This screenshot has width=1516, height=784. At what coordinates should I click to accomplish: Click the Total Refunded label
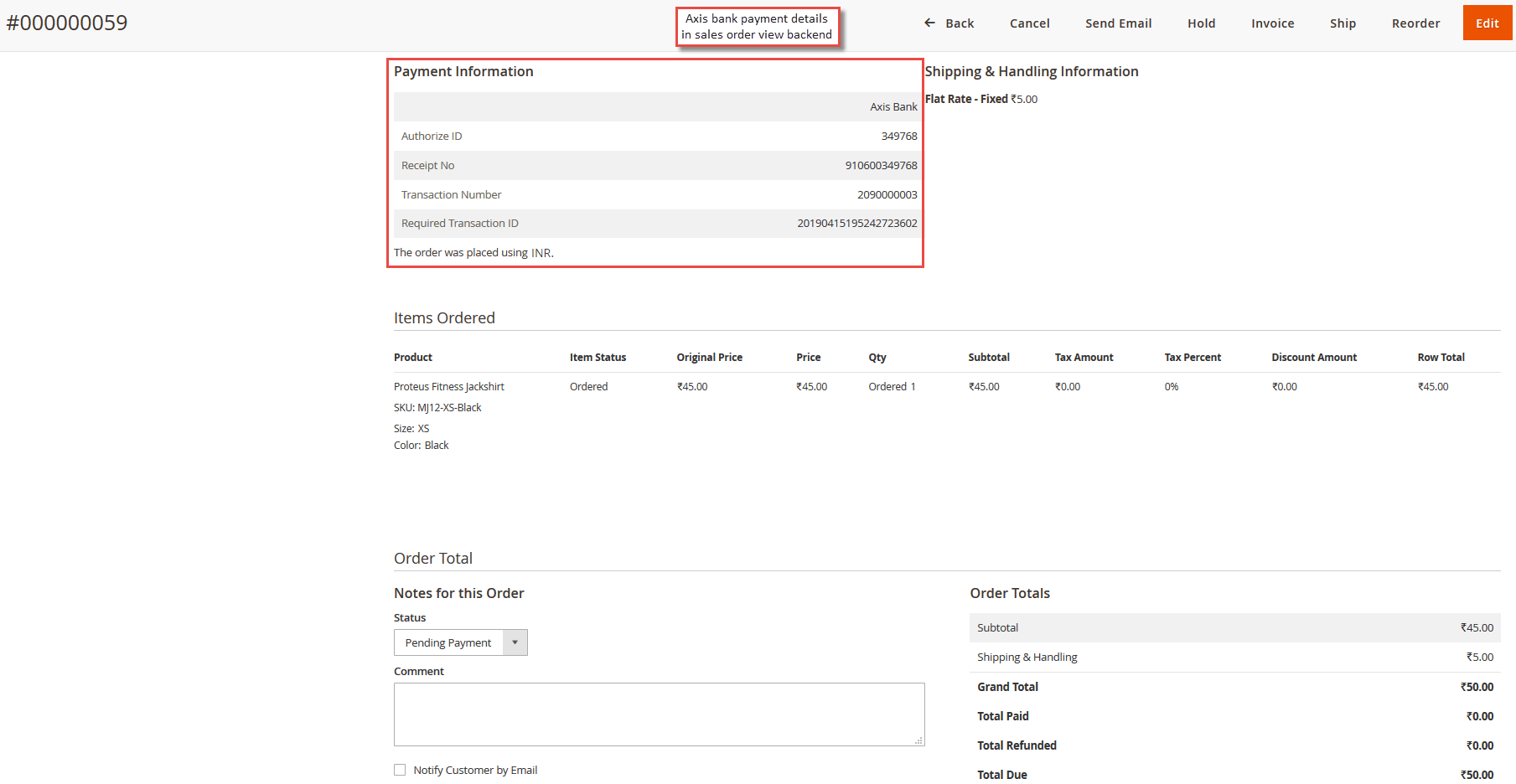(1017, 745)
